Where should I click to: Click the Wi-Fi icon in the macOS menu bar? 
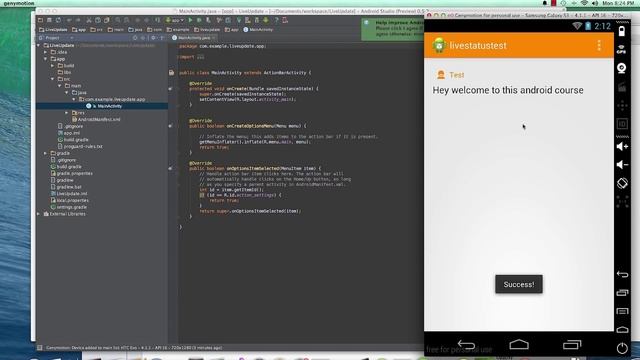pos(584,3)
